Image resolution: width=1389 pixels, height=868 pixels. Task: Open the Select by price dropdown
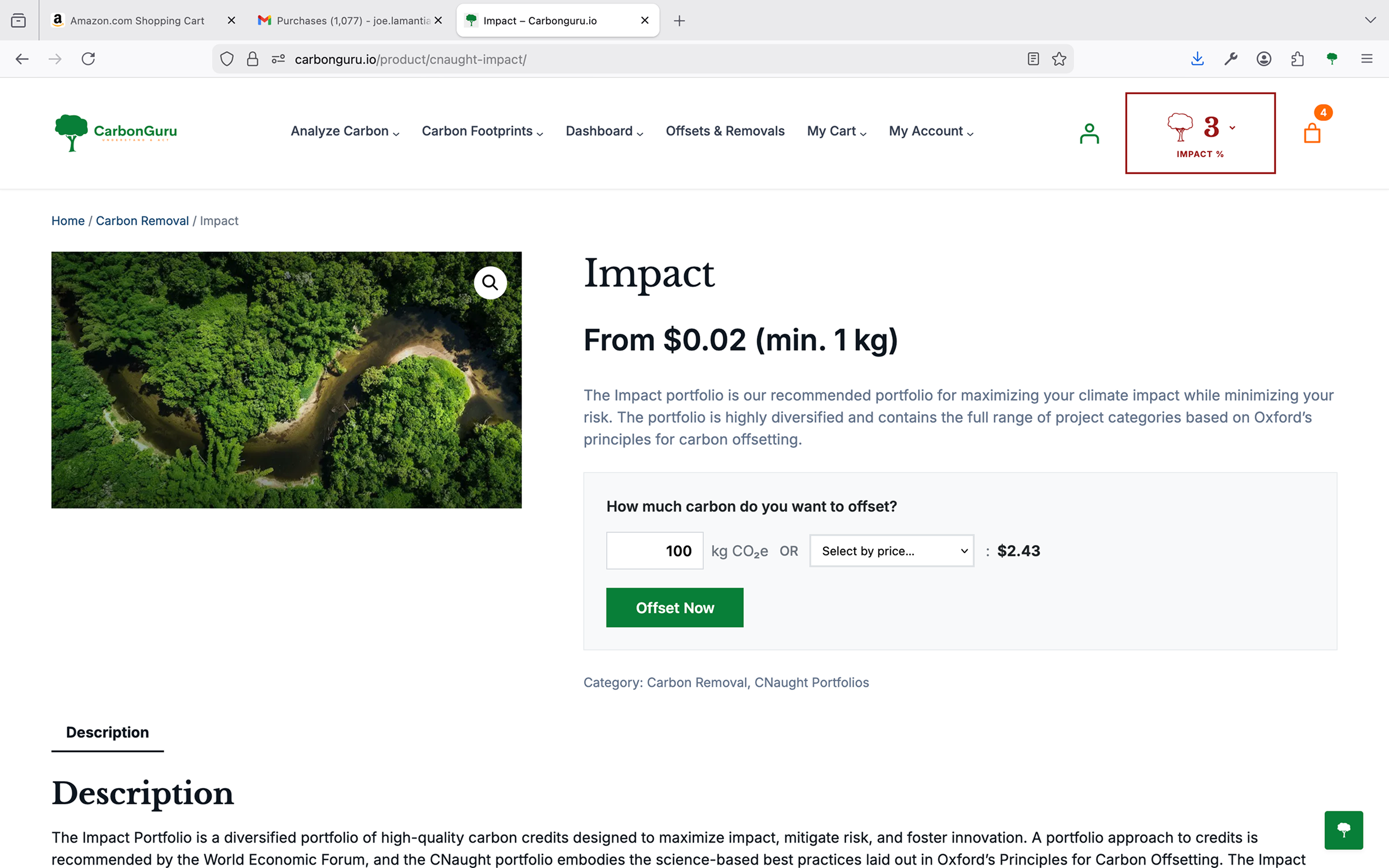click(x=891, y=550)
